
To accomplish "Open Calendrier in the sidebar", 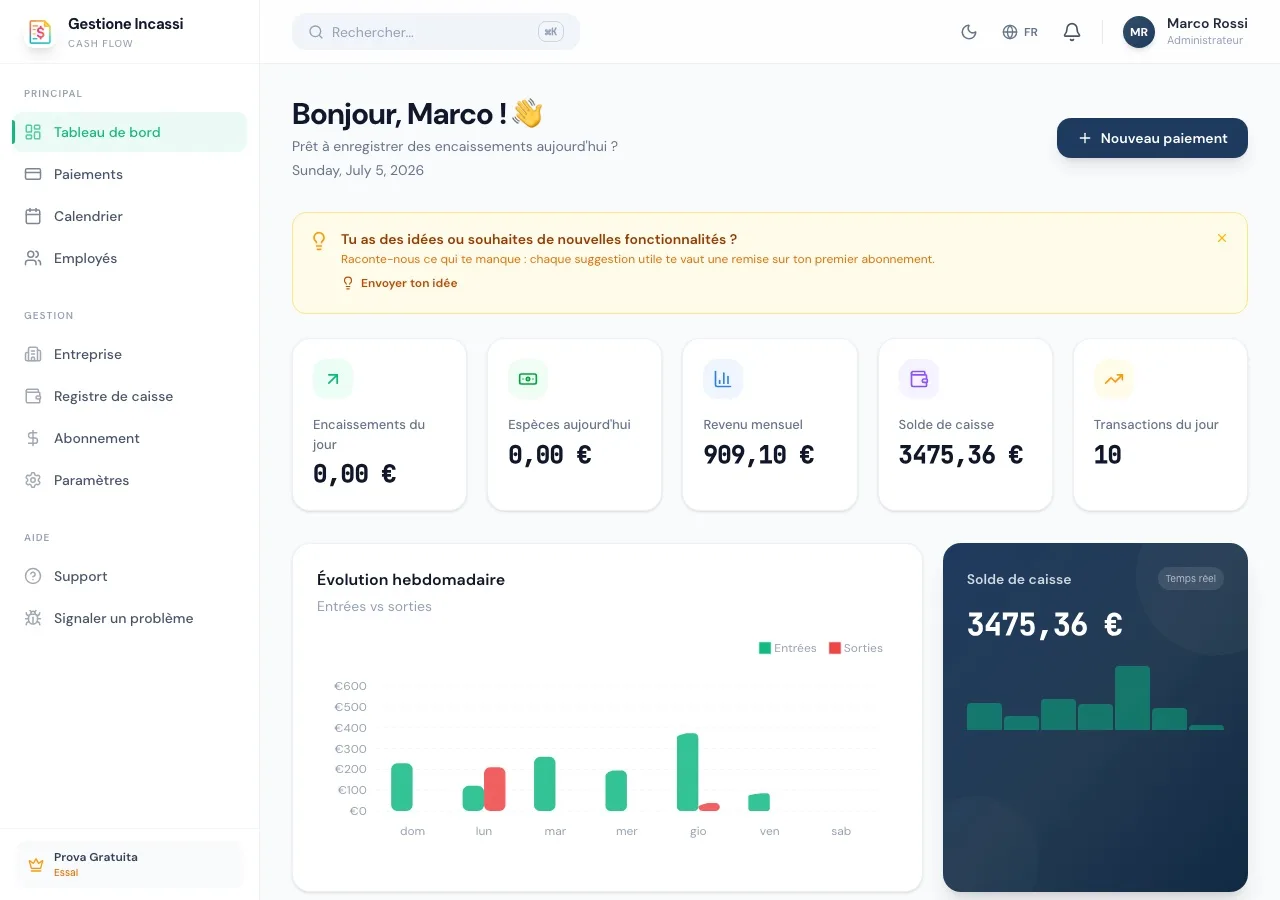I will (x=130, y=216).
